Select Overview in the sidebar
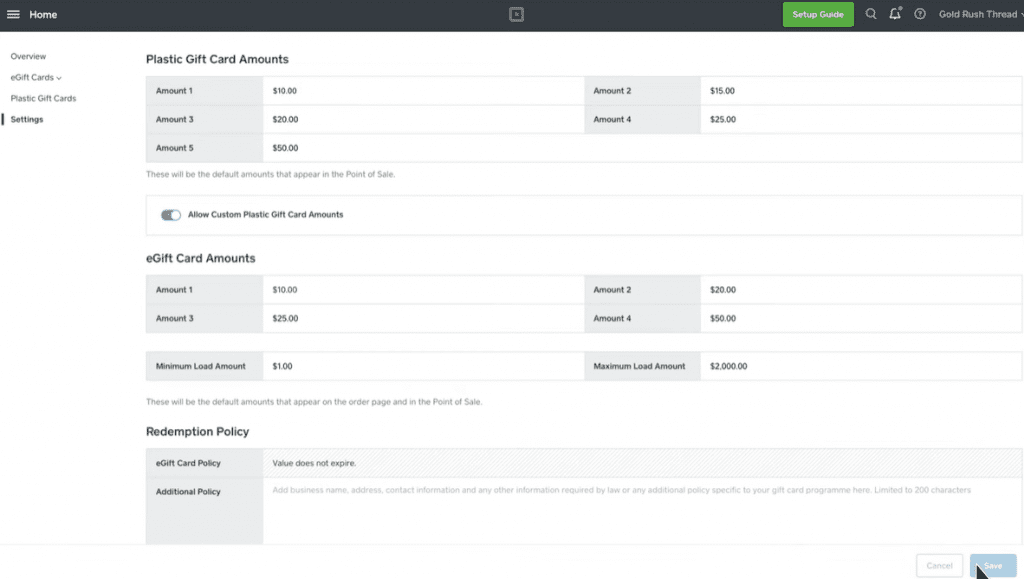This screenshot has width=1024, height=579. point(28,56)
